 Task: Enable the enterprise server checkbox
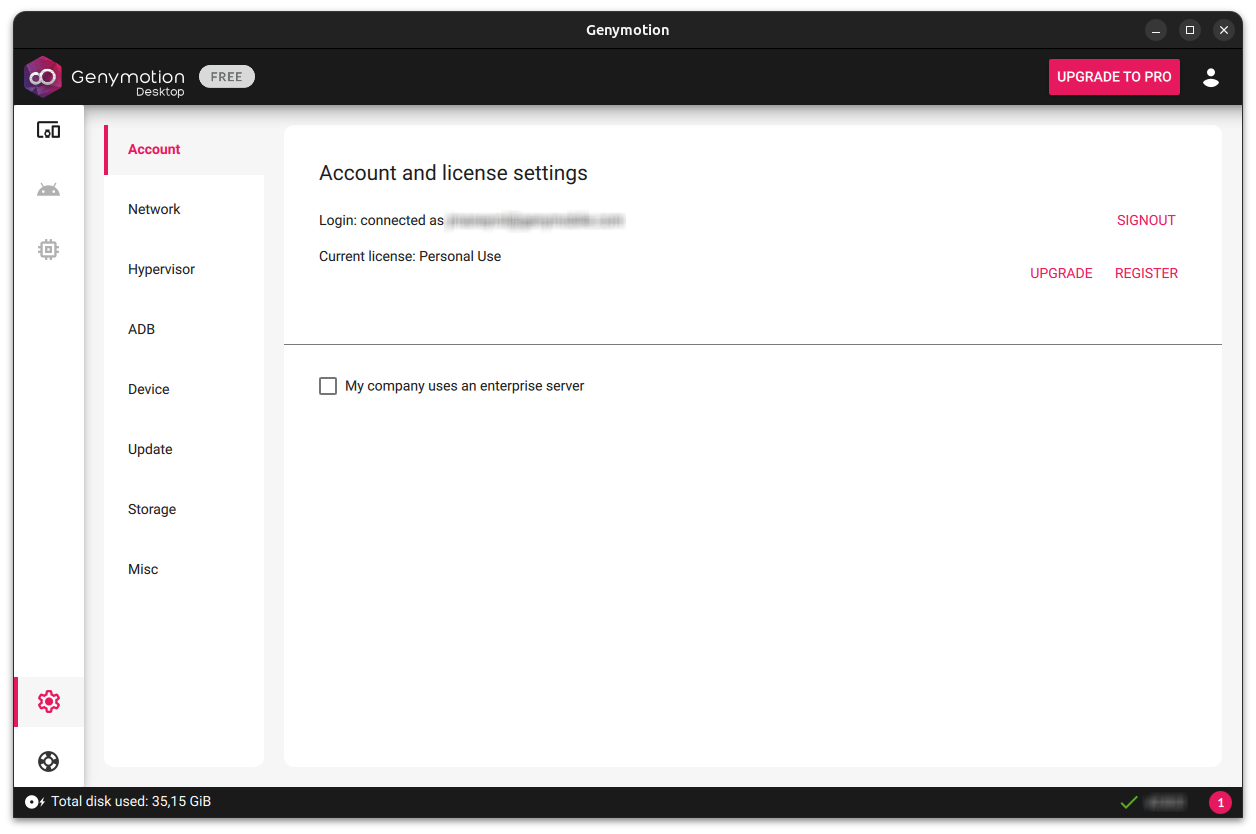(327, 385)
